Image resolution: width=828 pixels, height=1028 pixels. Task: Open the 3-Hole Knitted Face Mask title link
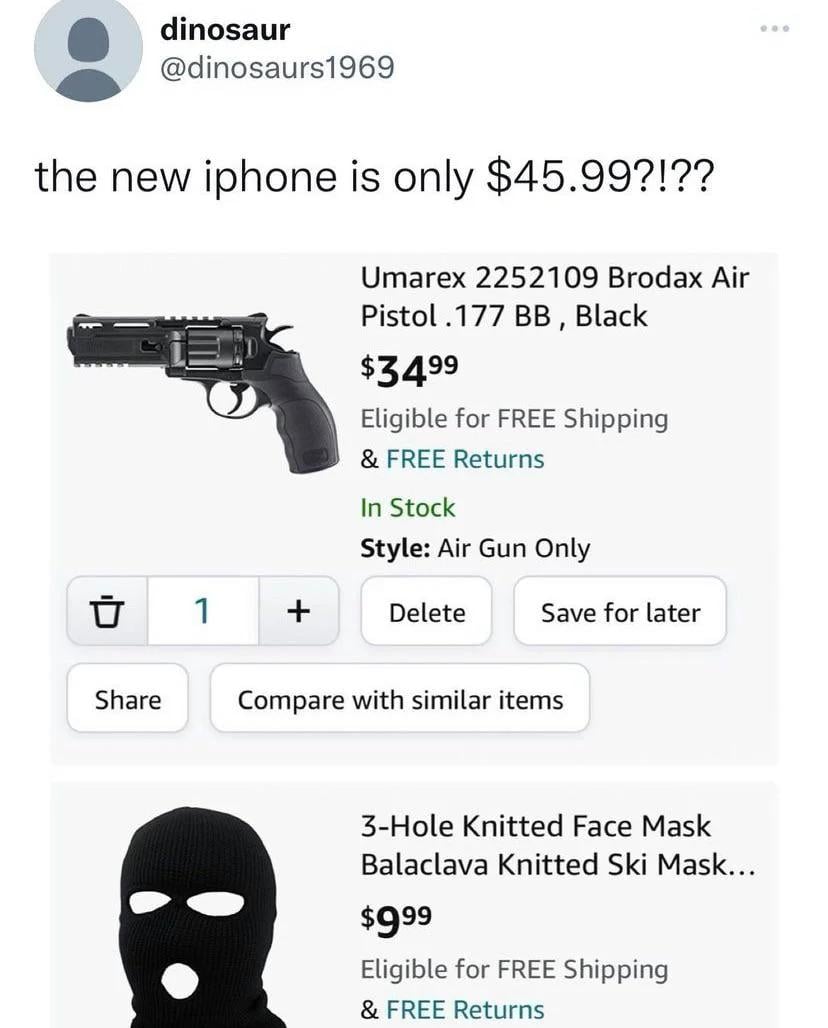556,846
